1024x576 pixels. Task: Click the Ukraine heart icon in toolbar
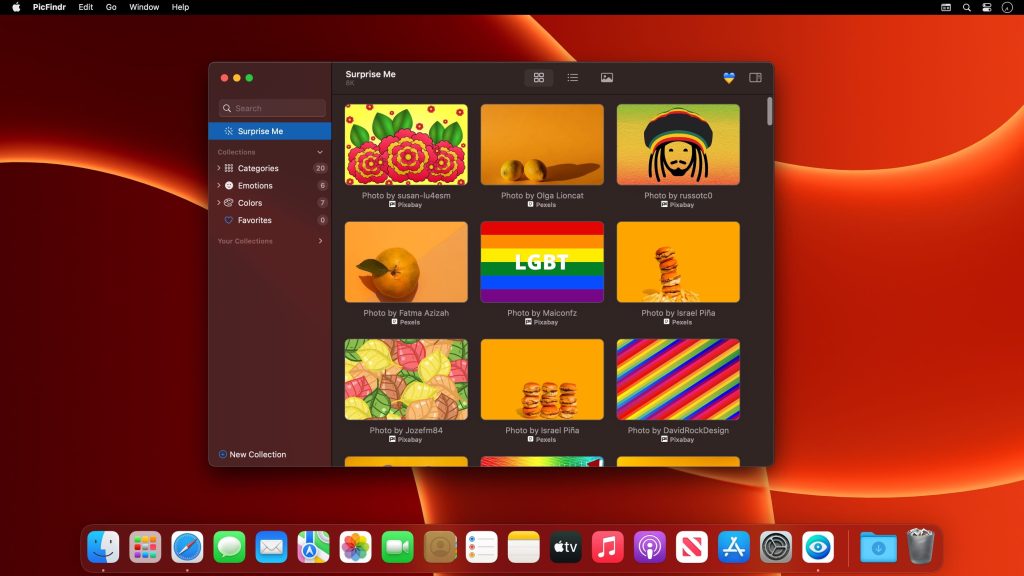727,77
